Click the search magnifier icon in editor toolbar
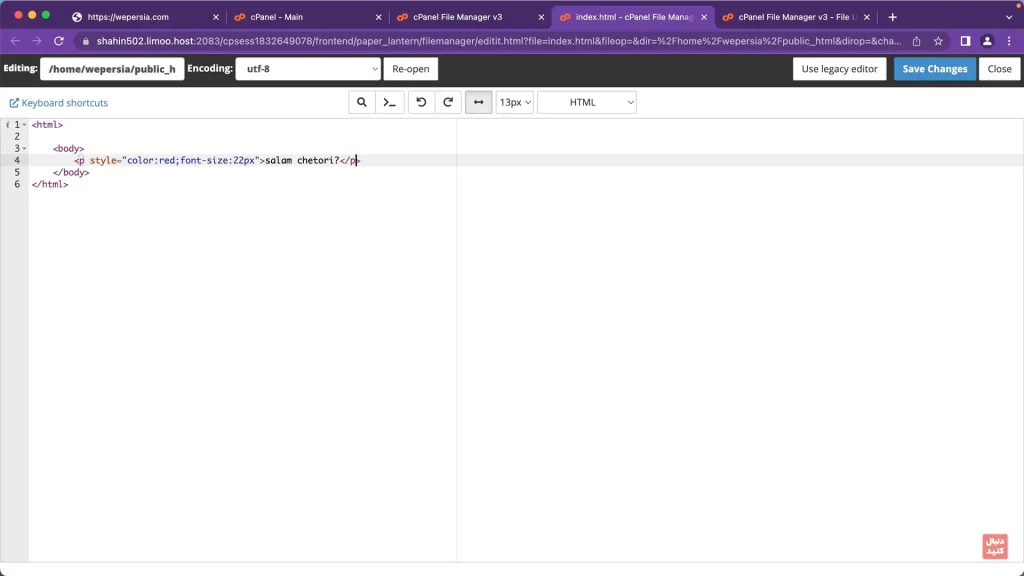The width and height of the screenshot is (1024, 576). pos(362,102)
